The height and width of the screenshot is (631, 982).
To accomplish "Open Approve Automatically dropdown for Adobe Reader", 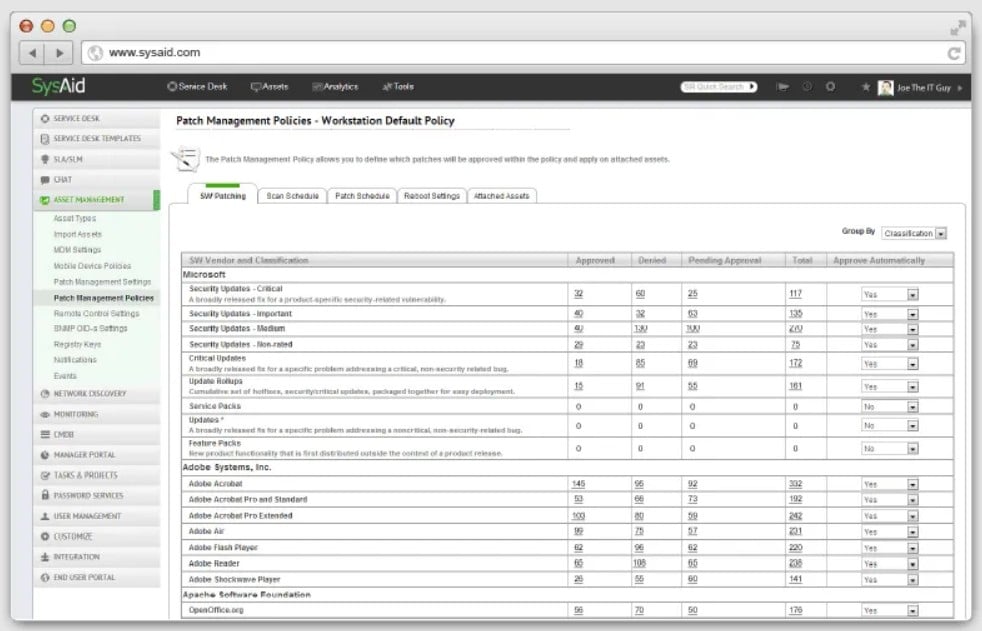I will 890,564.
